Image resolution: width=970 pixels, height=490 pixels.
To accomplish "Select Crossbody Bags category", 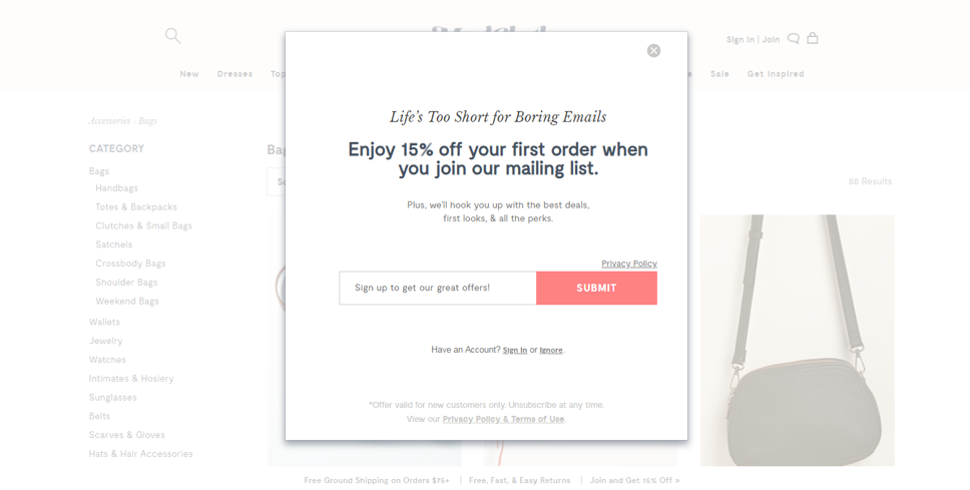I will pos(131,263).
